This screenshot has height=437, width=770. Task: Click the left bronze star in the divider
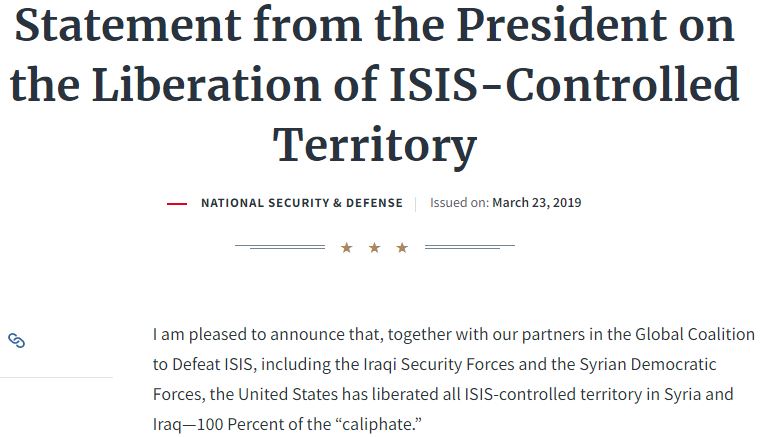pyautogui.click(x=346, y=247)
